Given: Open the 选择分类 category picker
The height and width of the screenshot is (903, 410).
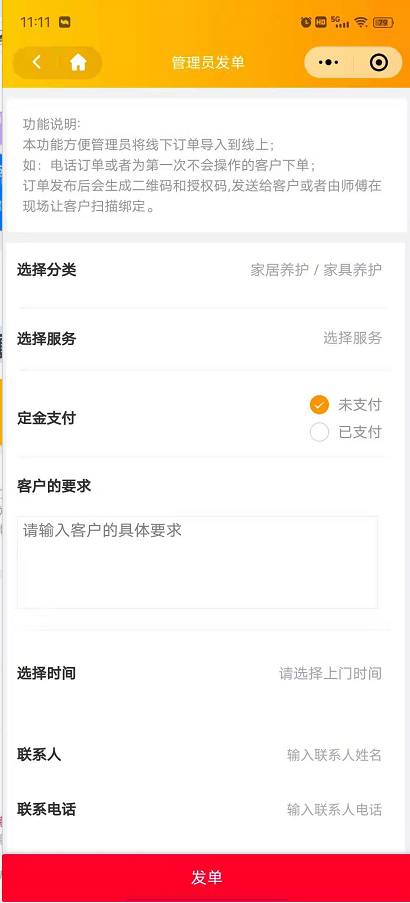Looking at the screenshot, I should [204, 270].
